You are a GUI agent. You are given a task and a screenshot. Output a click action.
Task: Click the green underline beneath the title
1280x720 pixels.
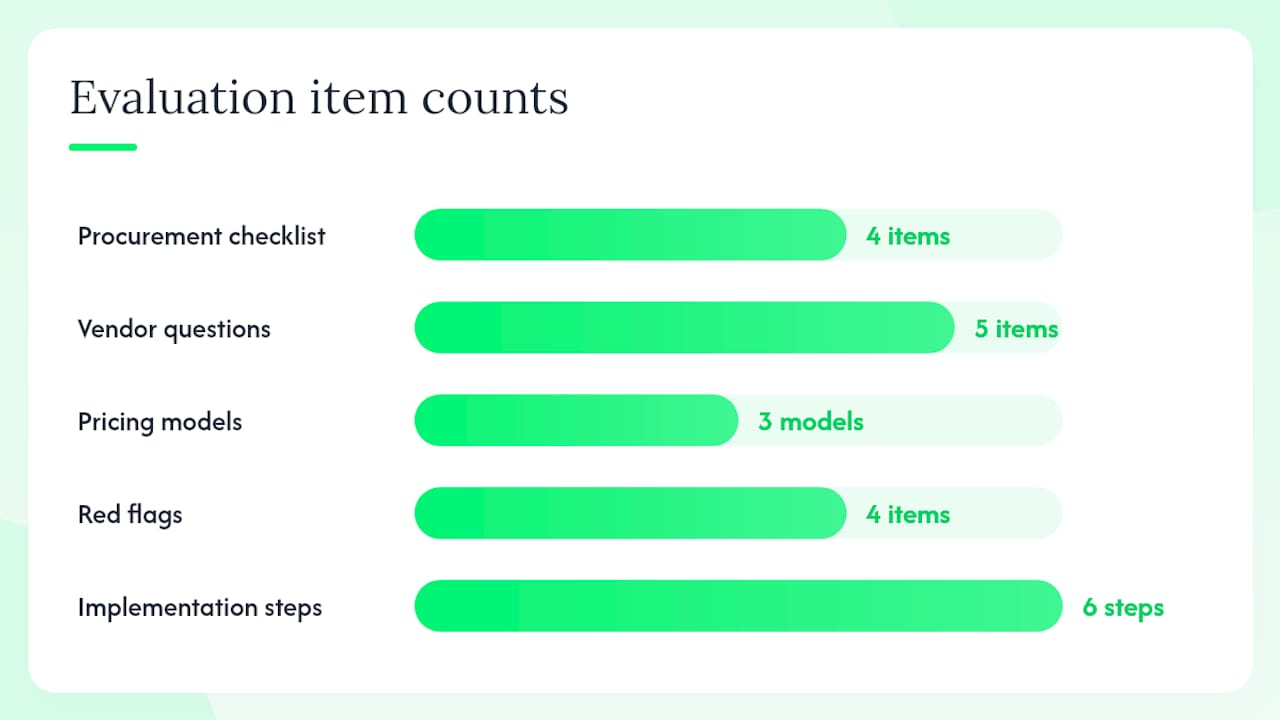[103, 147]
